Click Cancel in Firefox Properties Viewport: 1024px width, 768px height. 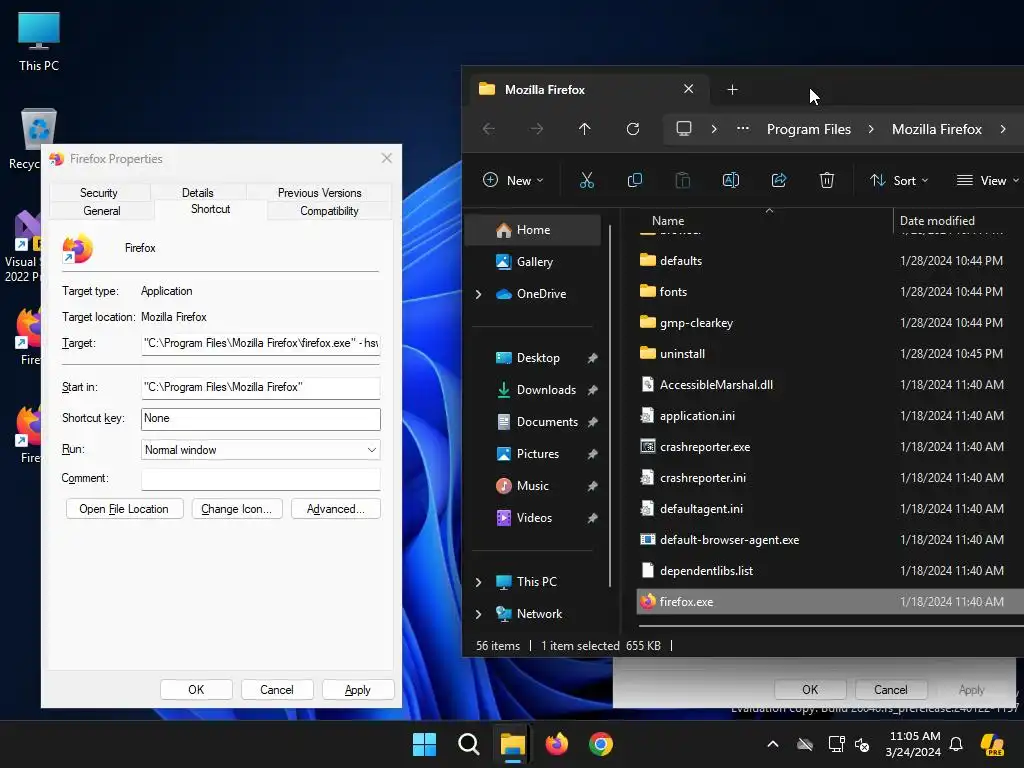[277, 690]
